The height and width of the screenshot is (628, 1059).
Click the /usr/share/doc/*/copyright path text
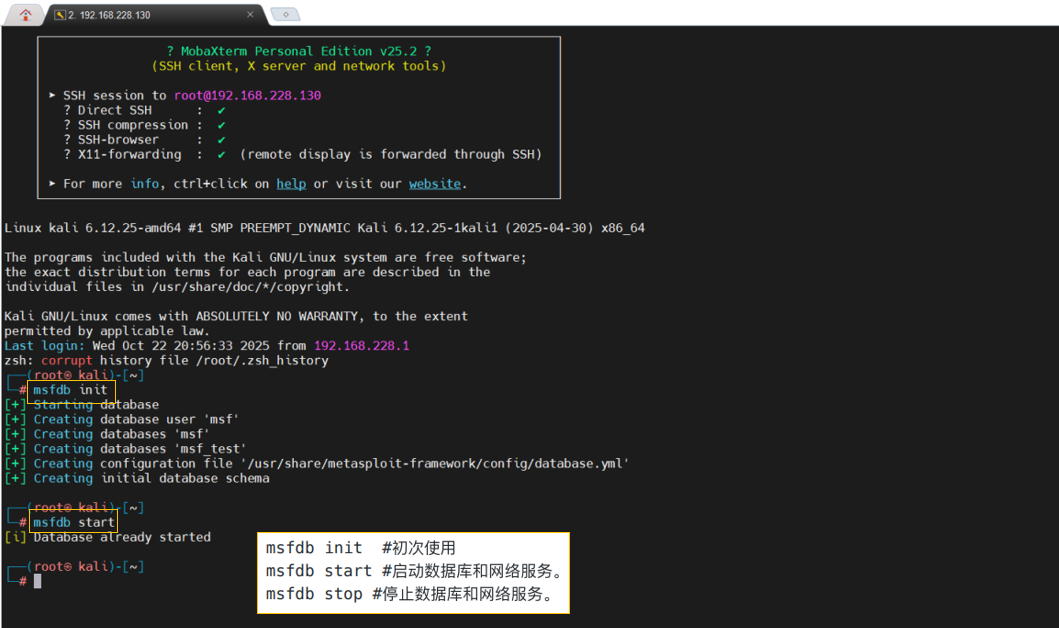251,287
